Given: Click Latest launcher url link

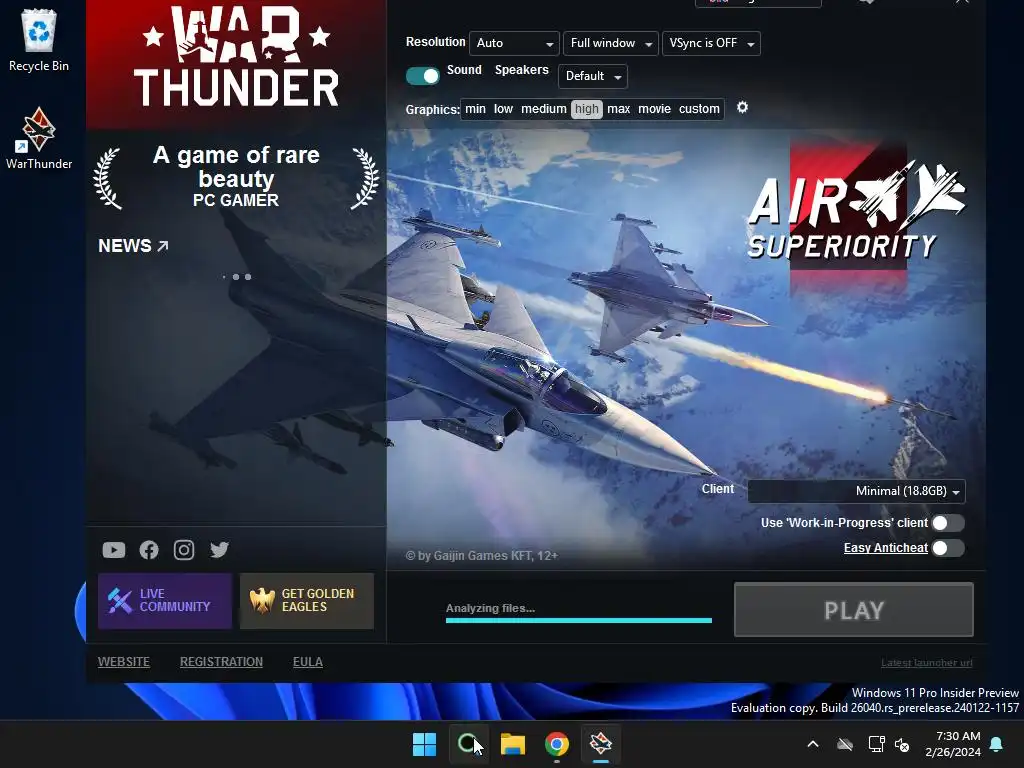Looking at the screenshot, I should pyautogui.click(x=927, y=663).
